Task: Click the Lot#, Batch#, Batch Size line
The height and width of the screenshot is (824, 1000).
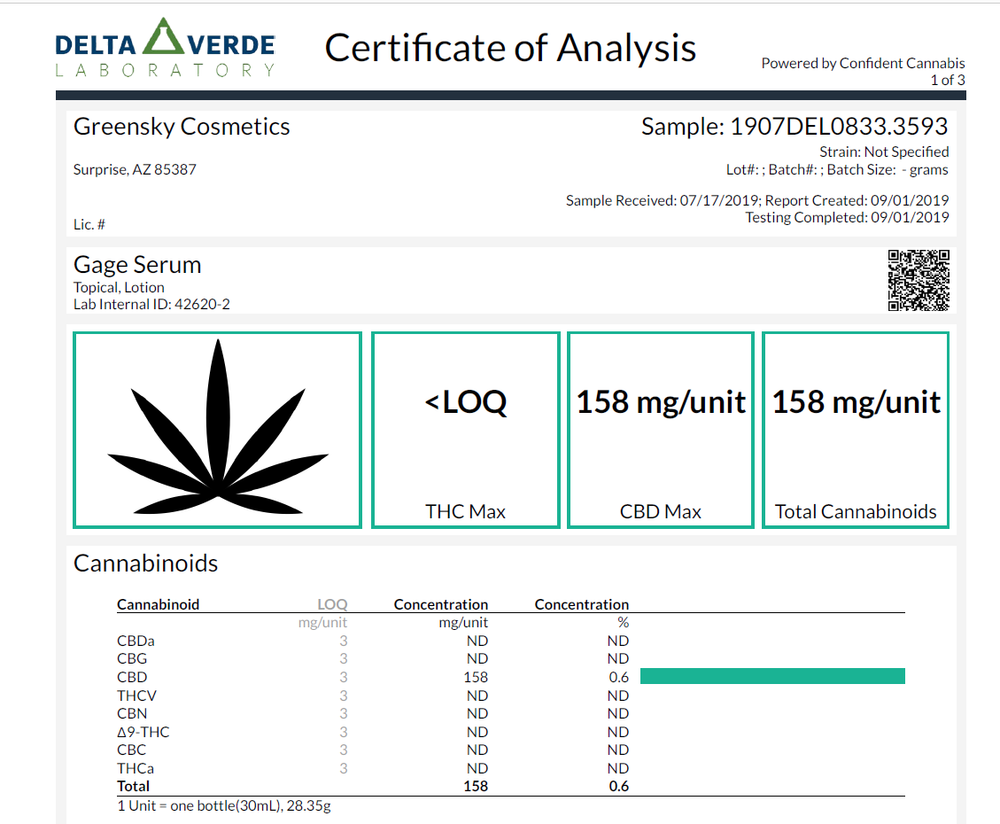Action: [x=837, y=170]
